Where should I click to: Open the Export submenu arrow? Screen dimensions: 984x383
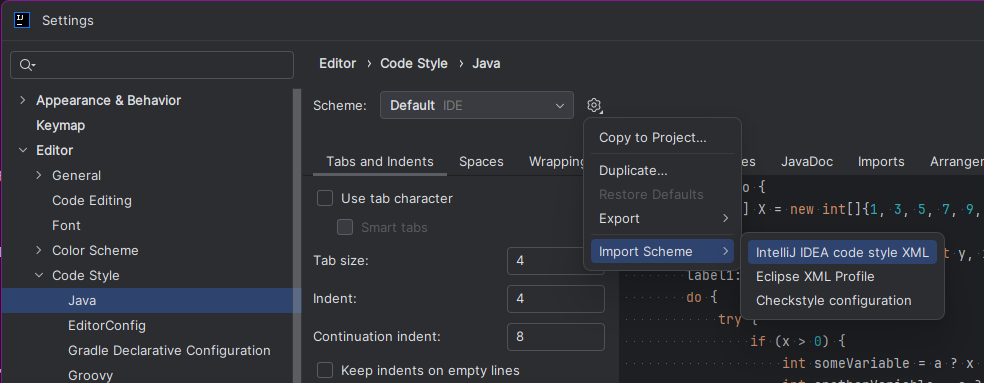pos(725,218)
